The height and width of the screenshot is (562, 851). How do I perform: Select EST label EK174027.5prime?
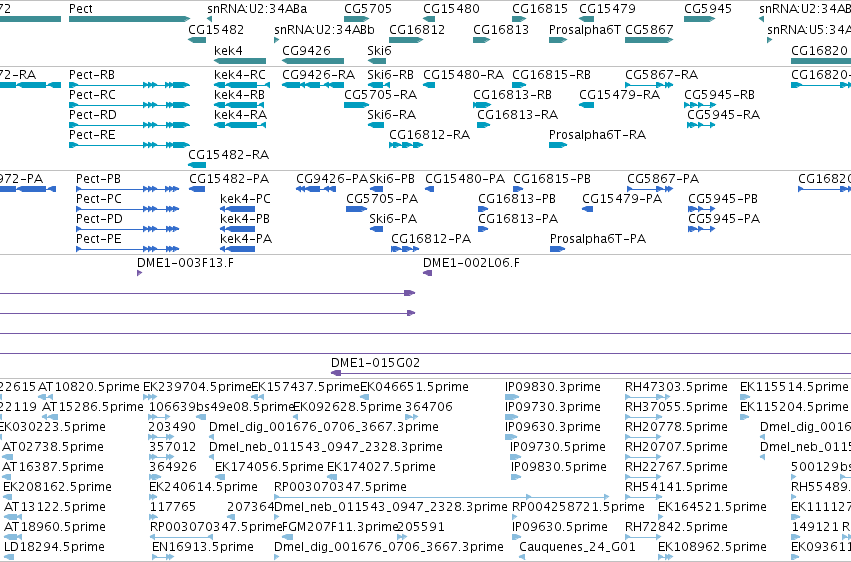pos(381,467)
